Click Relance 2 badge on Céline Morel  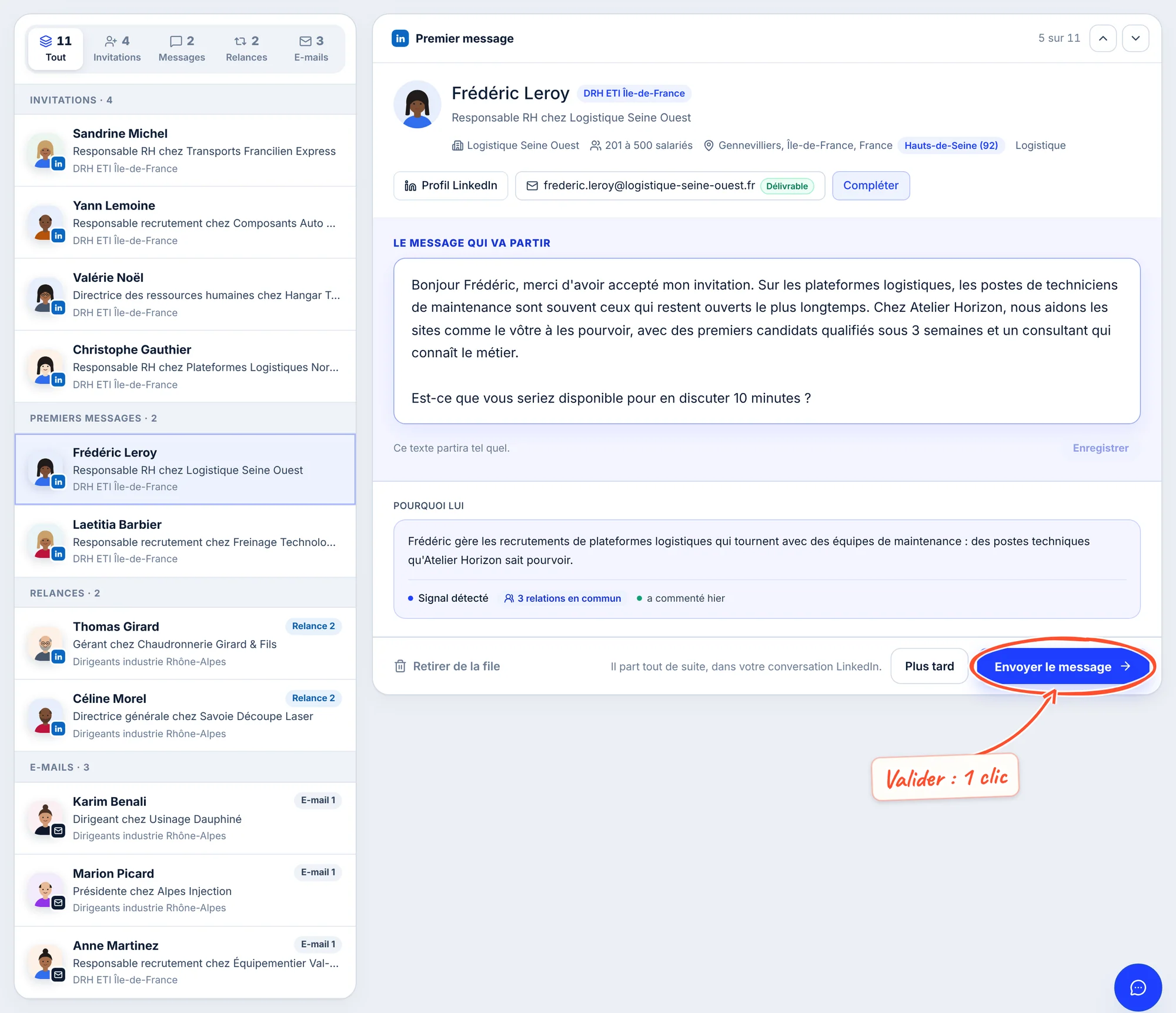tap(313, 698)
